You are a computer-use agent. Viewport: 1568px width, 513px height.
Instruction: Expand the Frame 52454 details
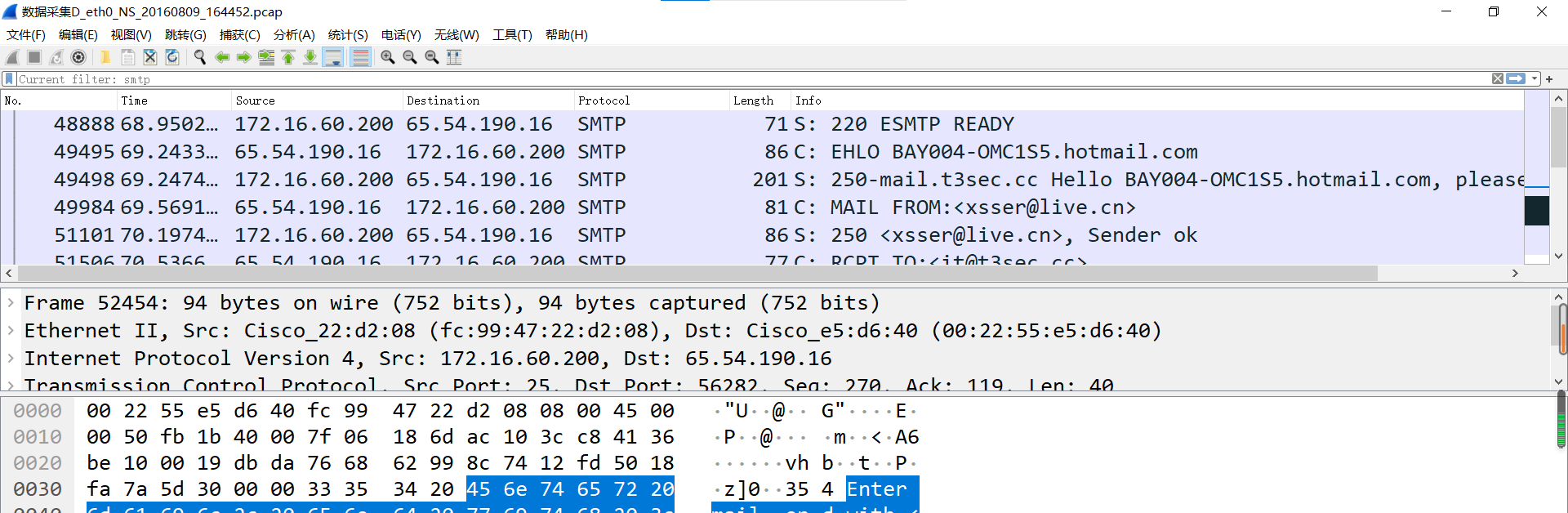point(11,303)
